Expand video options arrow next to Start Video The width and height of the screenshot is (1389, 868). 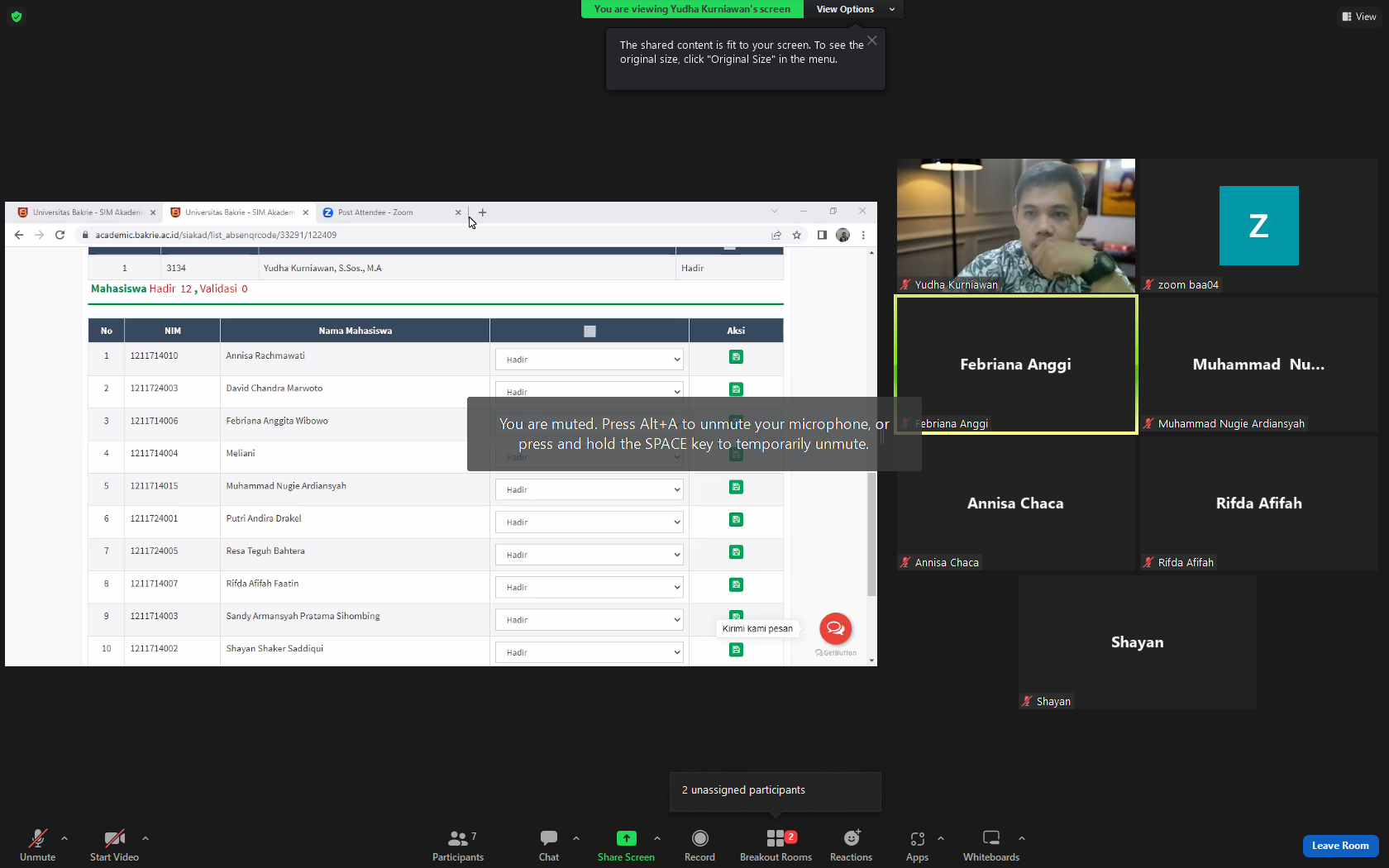tap(146, 838)
